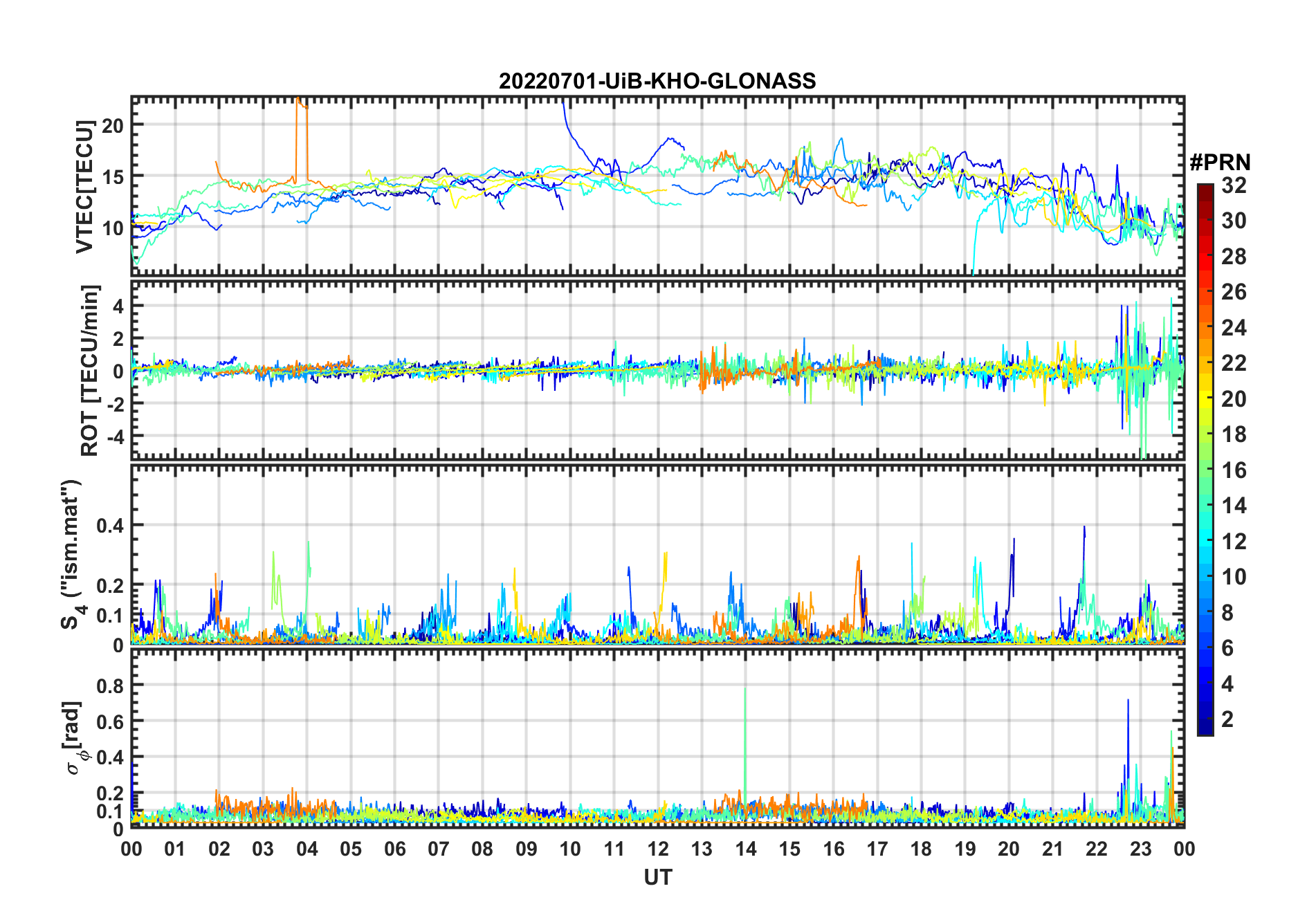This screenshot has width=1316, height=920.
Task: Click colorbar tick label 24
Action: tap(1234, 328)
